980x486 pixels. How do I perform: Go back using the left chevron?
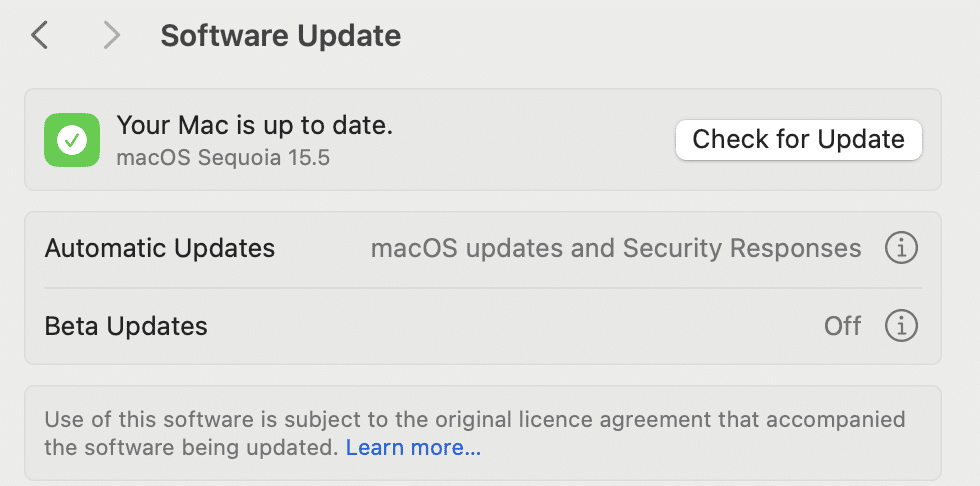point(39,35)
